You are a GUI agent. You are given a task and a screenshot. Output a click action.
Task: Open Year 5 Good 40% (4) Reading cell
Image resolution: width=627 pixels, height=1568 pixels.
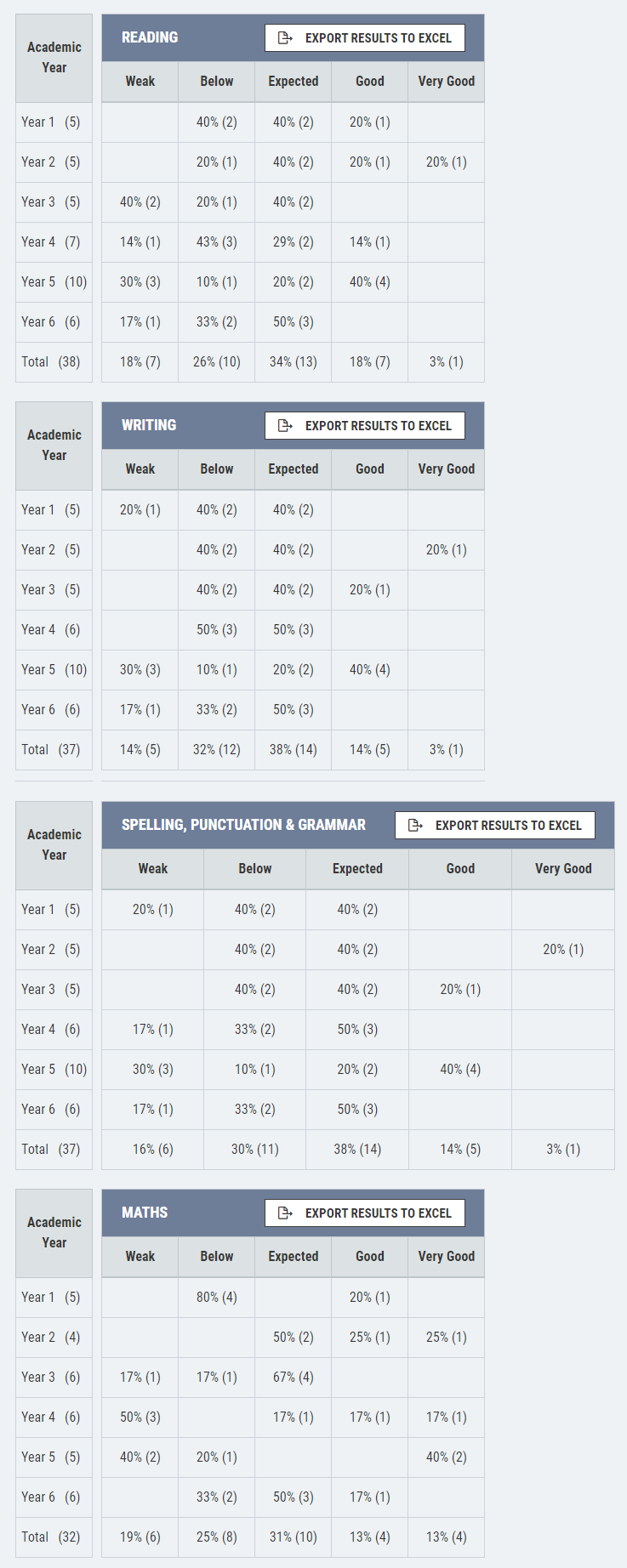370,282
